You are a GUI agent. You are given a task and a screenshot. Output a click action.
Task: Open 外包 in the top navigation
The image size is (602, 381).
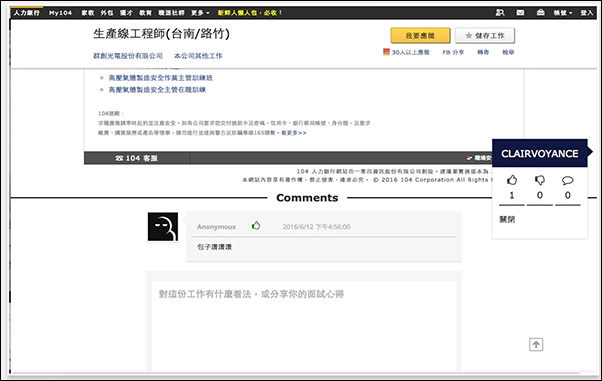click(x=107, y=13)
